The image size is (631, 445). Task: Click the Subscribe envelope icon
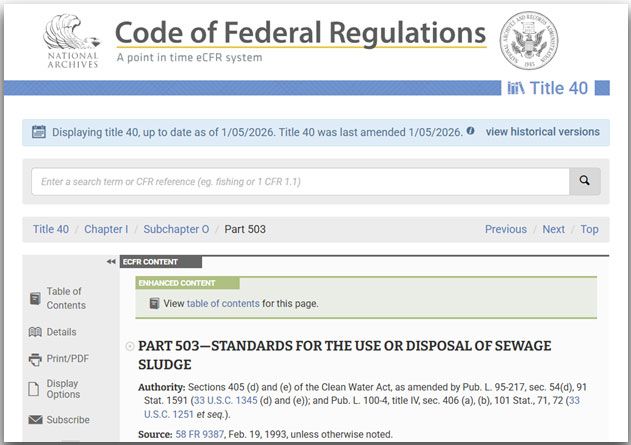[x=35, y=420]
